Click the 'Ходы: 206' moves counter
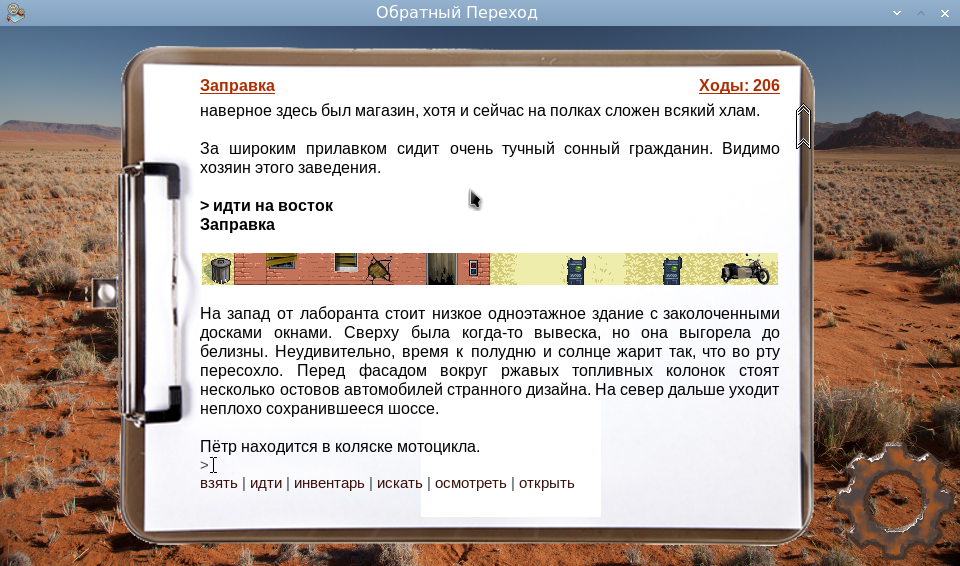The width and height of the screenshot is (960, 566). coord(738,86)
